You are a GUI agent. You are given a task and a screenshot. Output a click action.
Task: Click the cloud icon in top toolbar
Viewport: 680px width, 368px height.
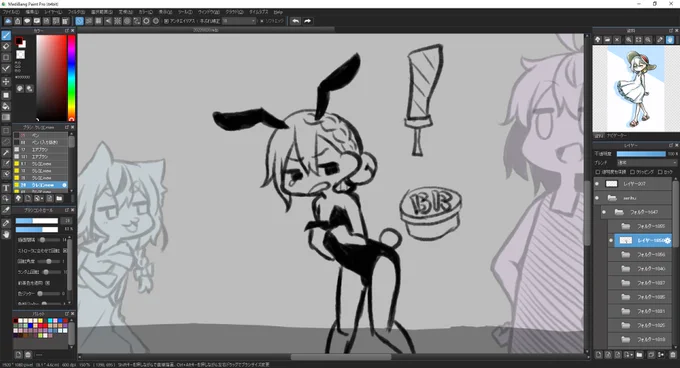(8, 21)
